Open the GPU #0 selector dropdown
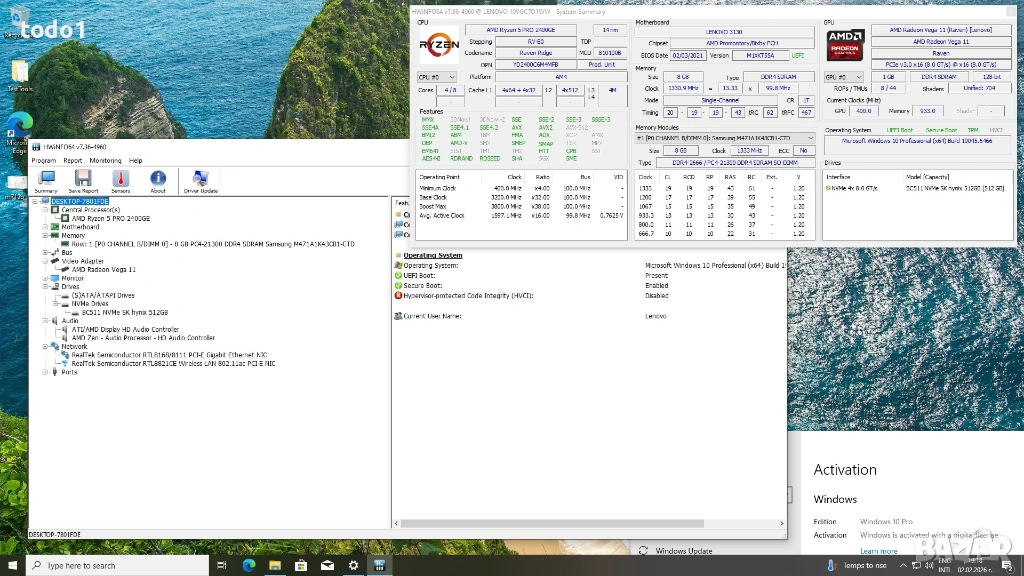 point(842,77)
